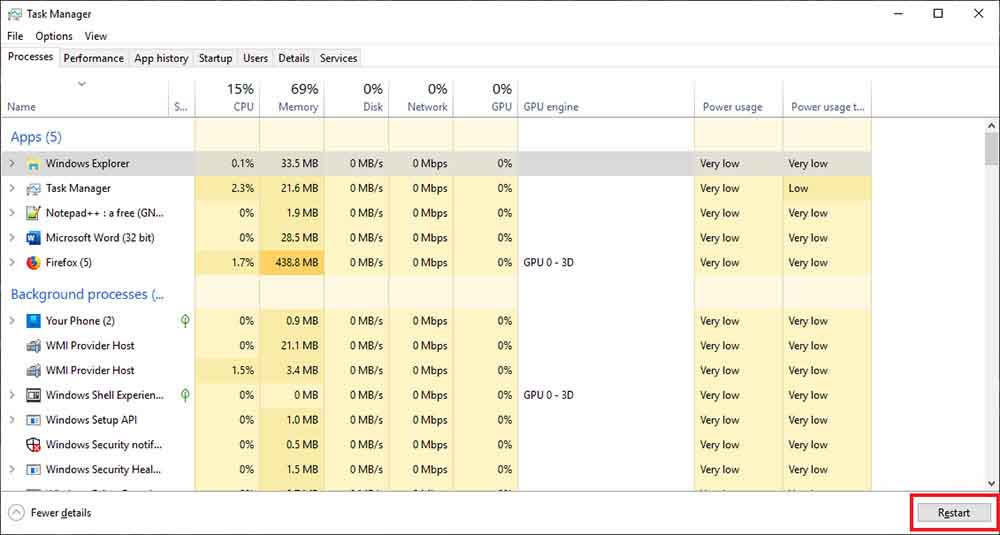Expand the Windows Setup API row

click(x=11, y=420)
